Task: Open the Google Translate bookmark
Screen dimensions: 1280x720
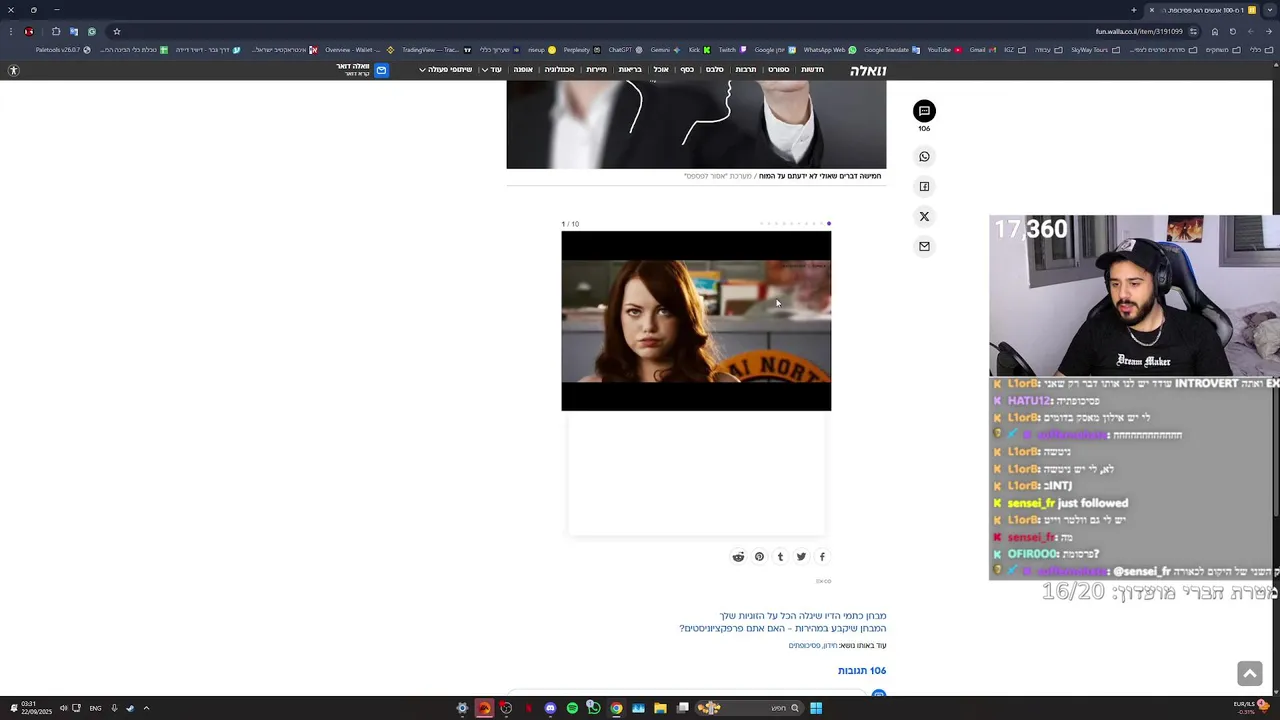Action: (892, 50)
